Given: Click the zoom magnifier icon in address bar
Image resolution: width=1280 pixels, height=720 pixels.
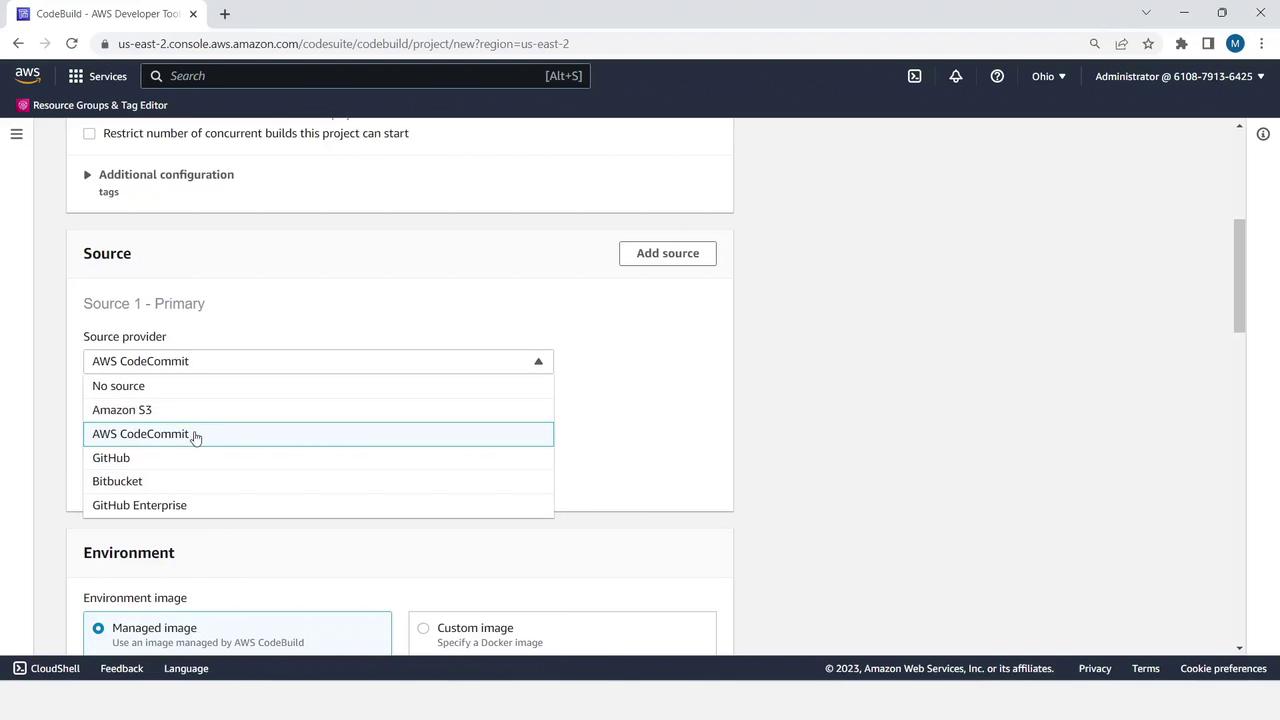Looking at the screenshot, I should pos(1094,44).
